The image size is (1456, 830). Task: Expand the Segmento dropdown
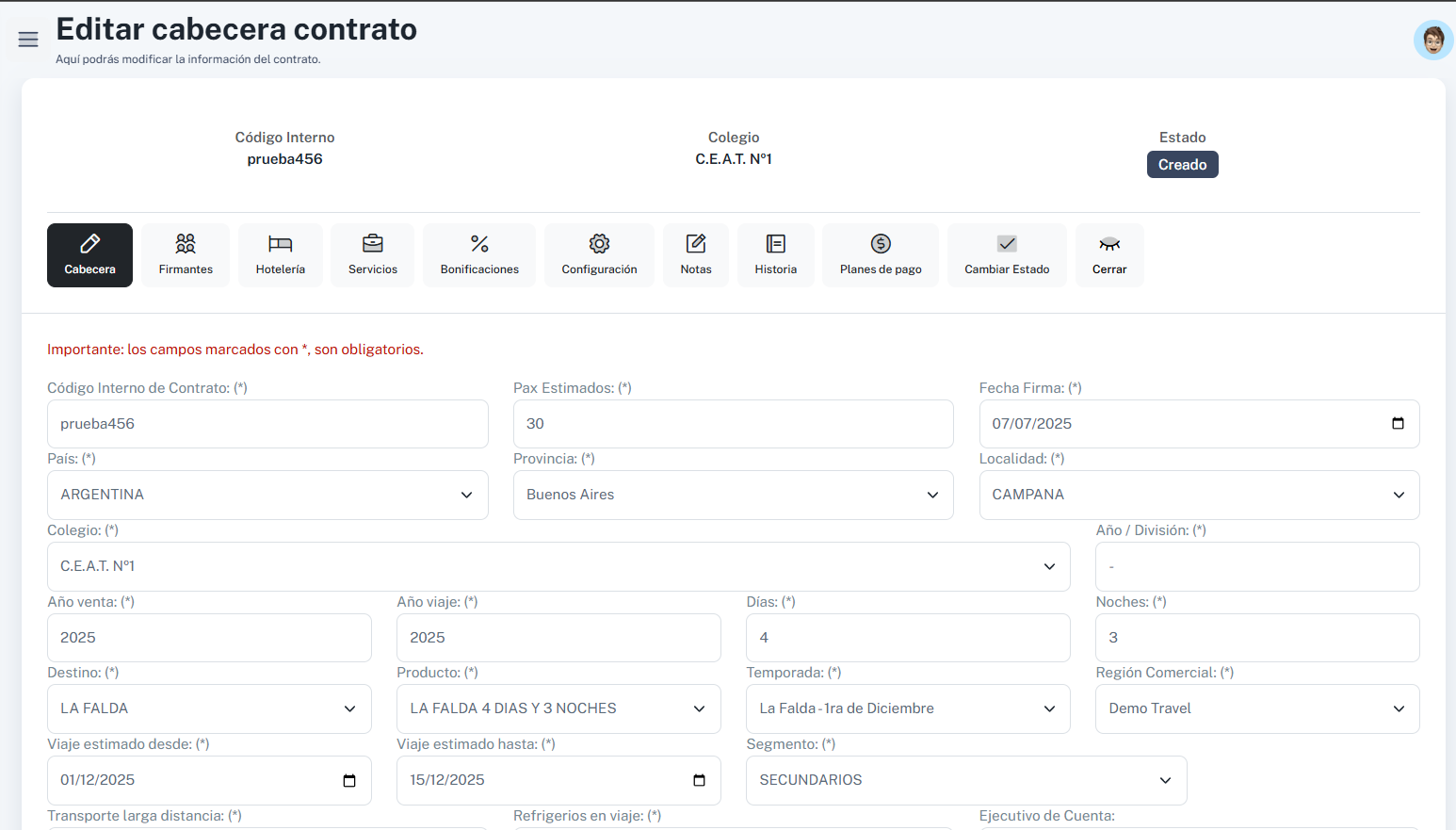pos(966,780)
